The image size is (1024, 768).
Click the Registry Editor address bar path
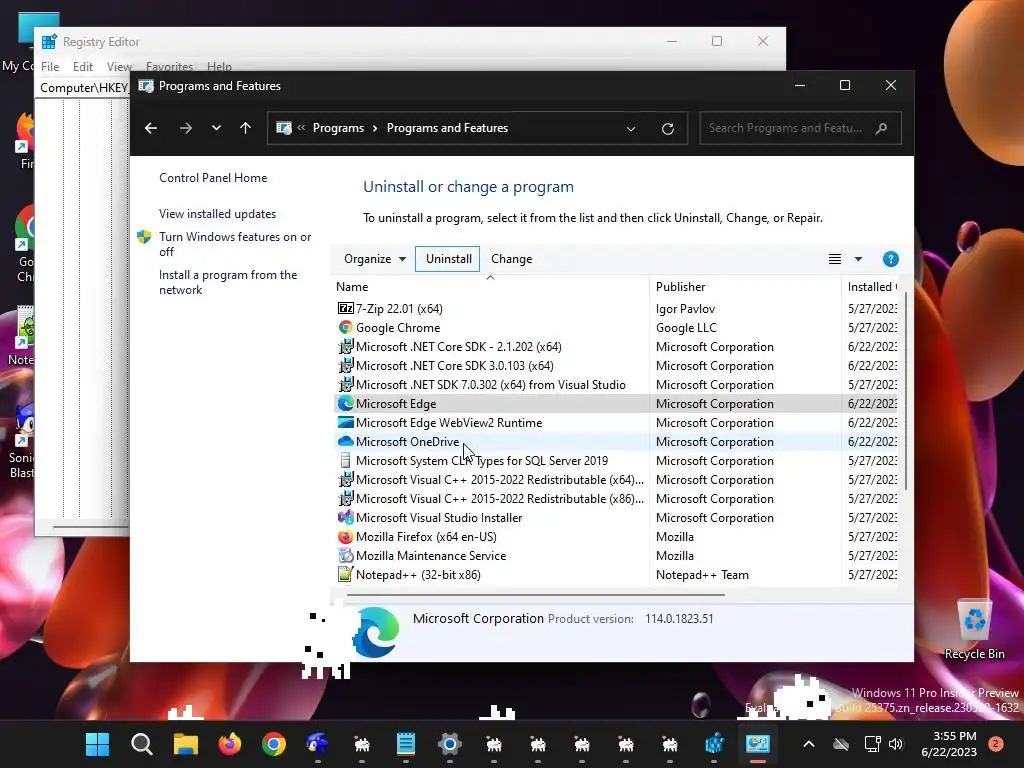click(x=84, y=88)
